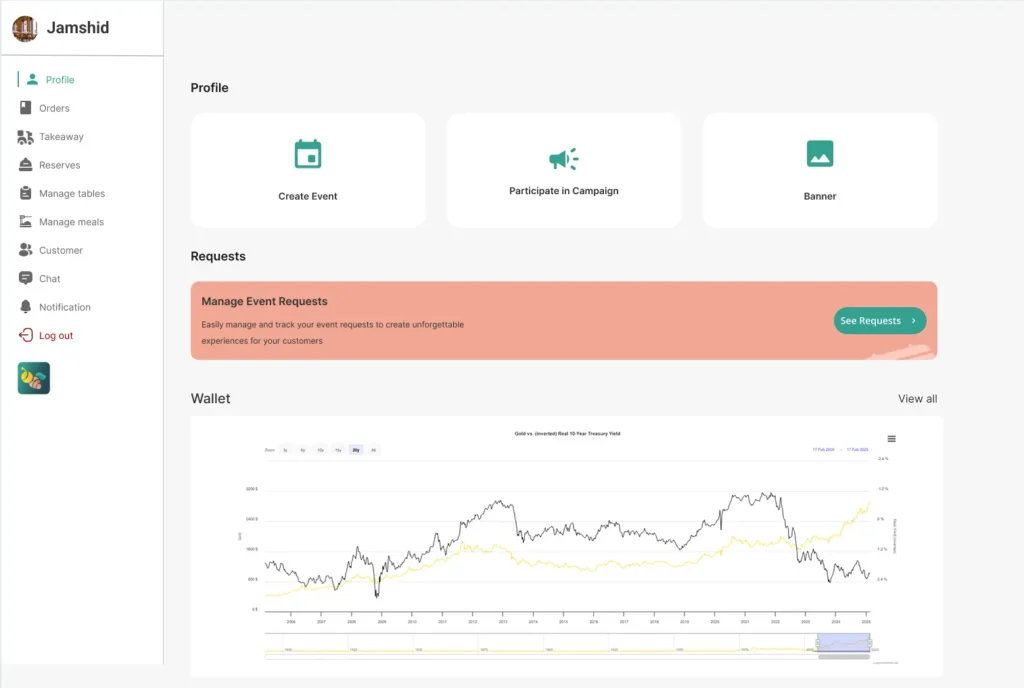
Task: Set chart zoom to 5y
Action: pyautogui.click(x=303, y=450)
